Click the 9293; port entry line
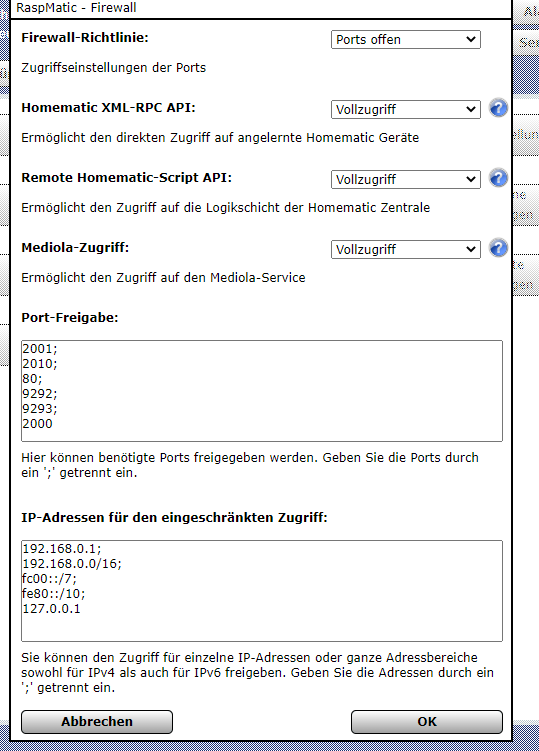 click(x=40, y=409)
